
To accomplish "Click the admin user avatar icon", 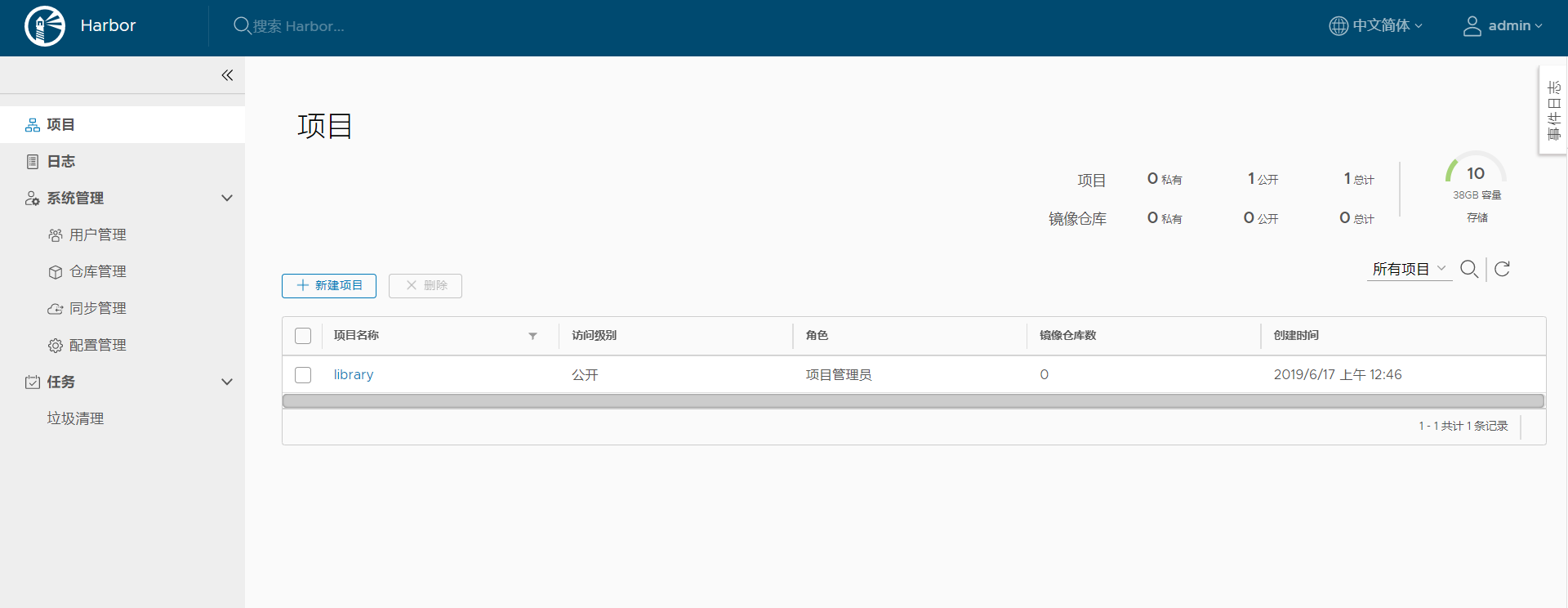I will click(1472, 26).
